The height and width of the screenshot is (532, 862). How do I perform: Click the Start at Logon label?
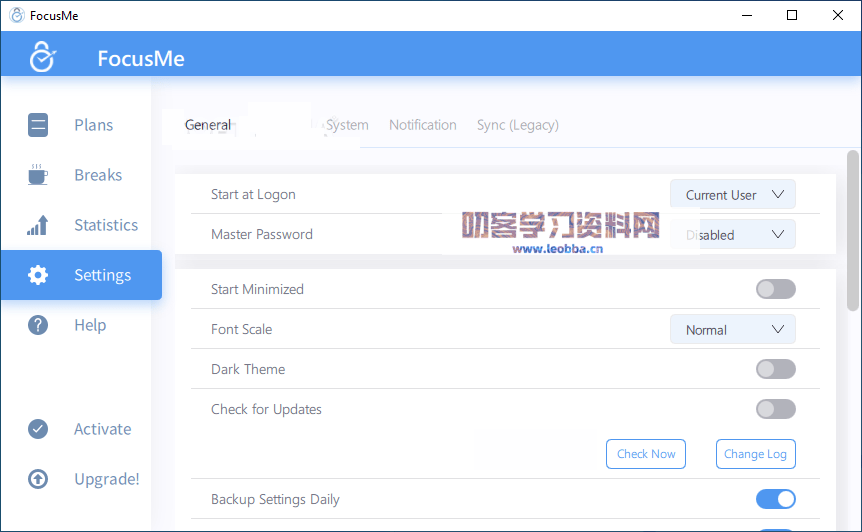click(253, 195)
